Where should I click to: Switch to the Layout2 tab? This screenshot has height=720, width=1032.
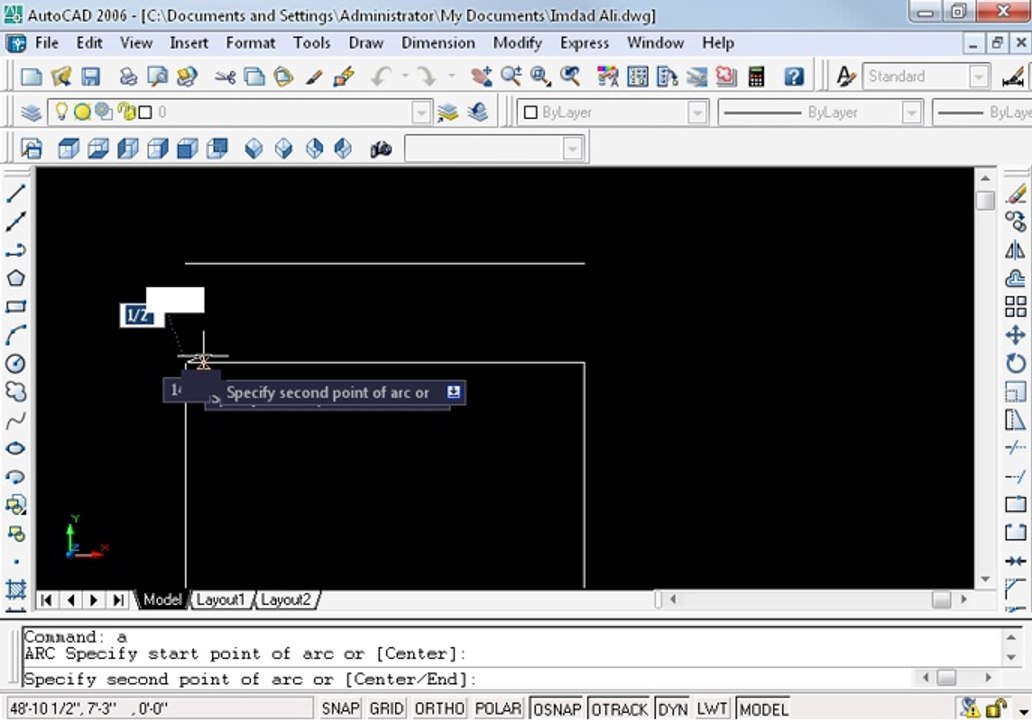[286, 600]
